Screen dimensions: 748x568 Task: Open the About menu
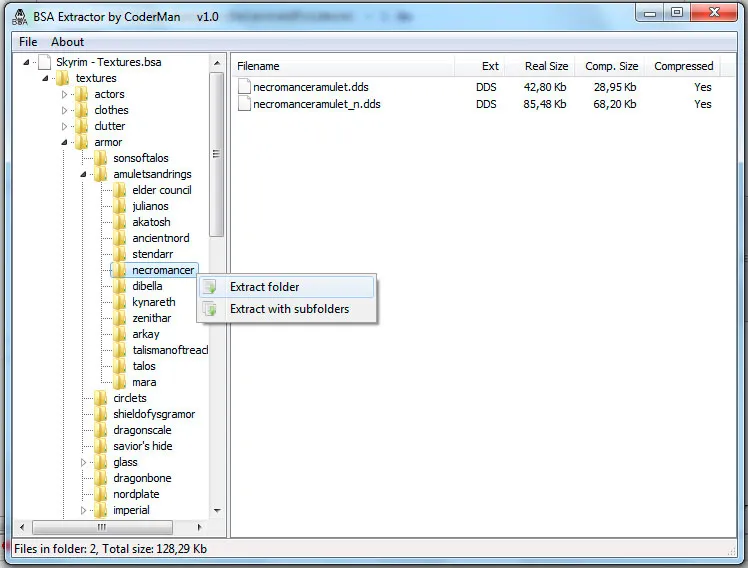(x=67, y=42)
